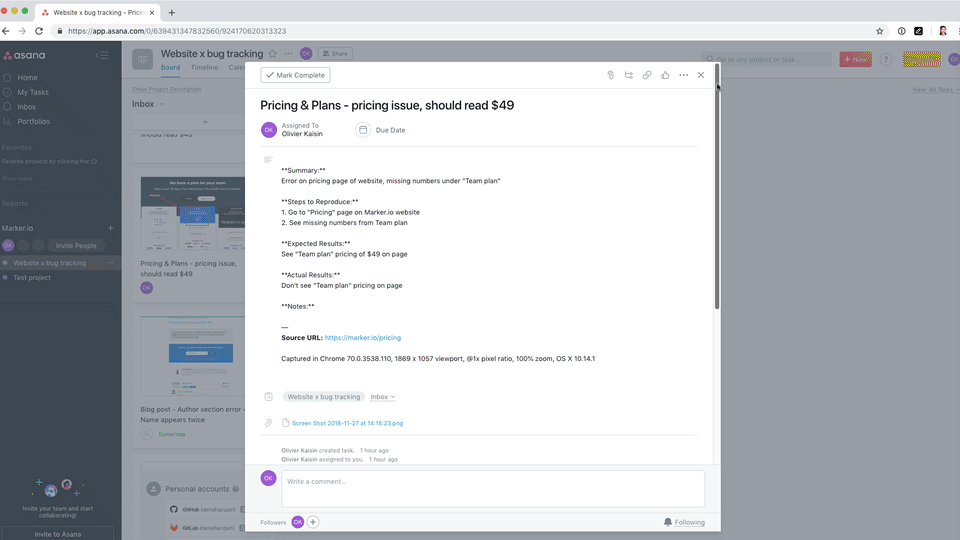Go to Home in the sidebar
This screenshot has height=540, width=960.
pos(27,78)
